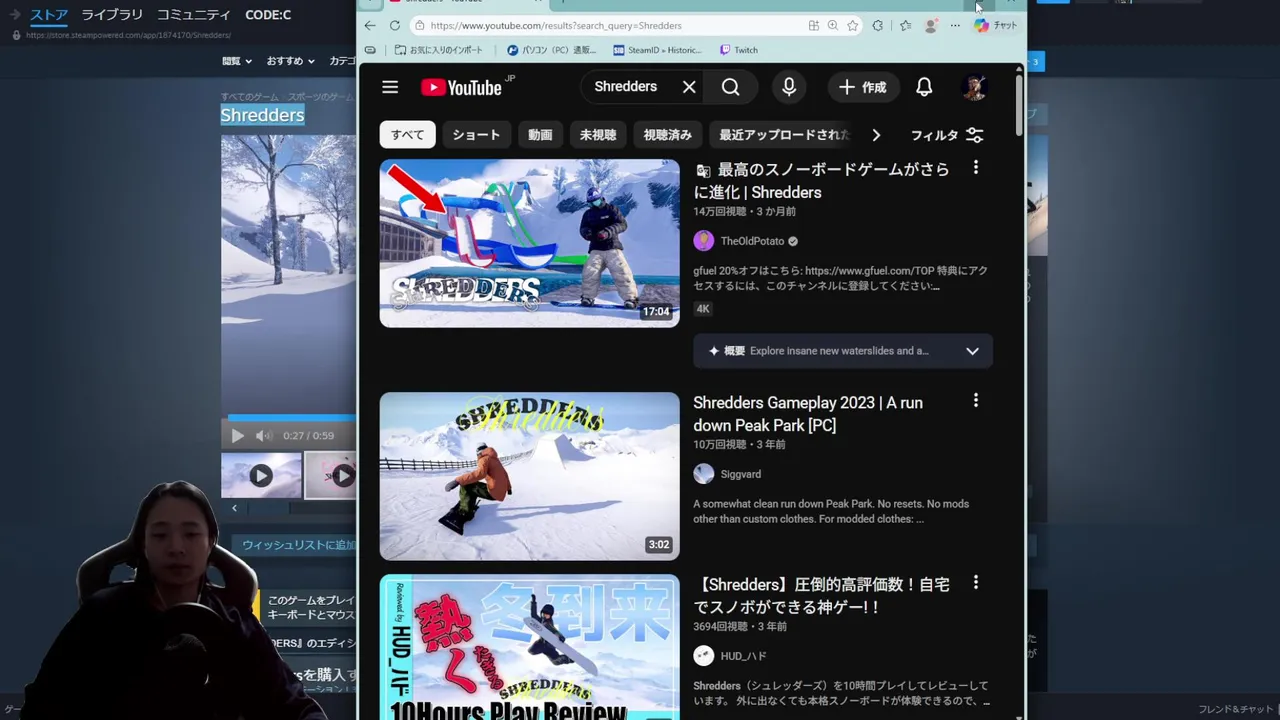The width and height of the screenshot is (1280, 720).
Task: Open Steam コミュニティ tab
Action: 193,15
